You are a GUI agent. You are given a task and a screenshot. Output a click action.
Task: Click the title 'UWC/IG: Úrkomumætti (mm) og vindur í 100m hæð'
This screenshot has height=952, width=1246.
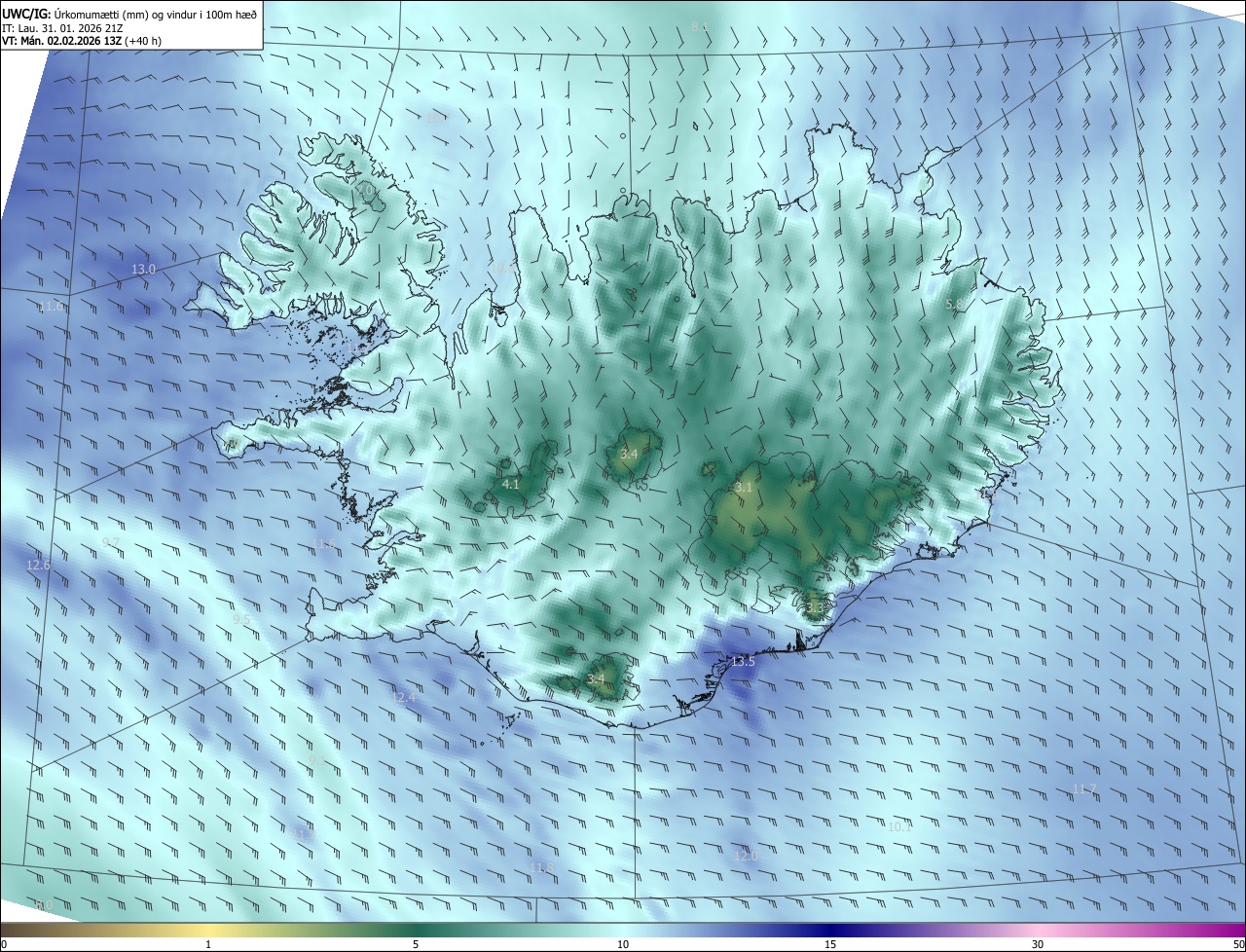[129, 13]
